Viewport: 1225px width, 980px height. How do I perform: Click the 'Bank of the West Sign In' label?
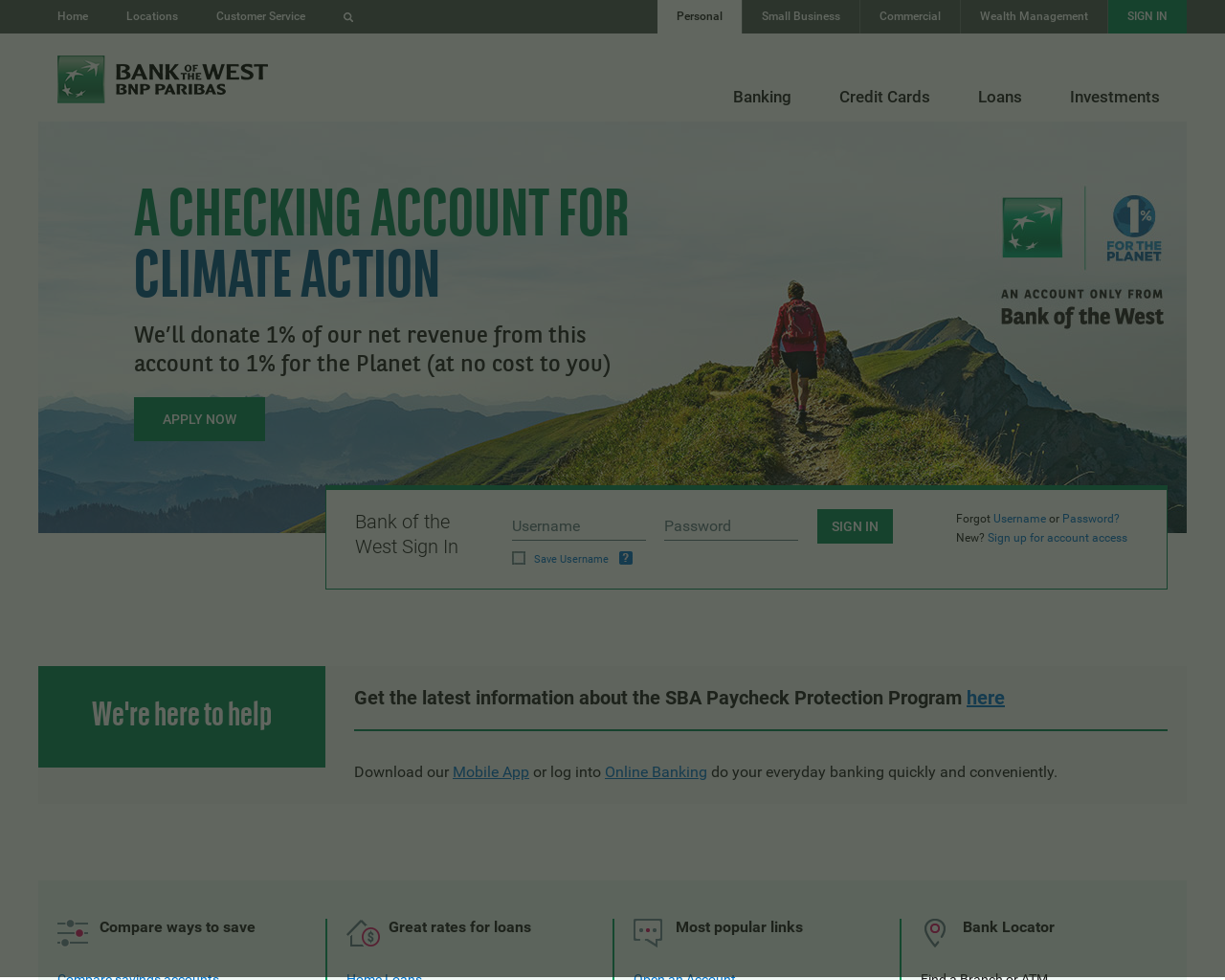(x=407, y=534)
